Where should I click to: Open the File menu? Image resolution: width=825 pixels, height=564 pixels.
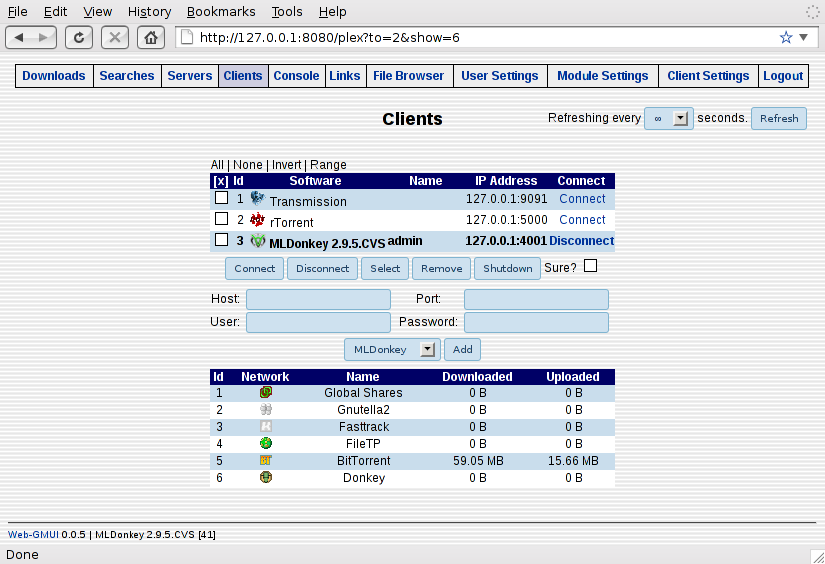17,12
